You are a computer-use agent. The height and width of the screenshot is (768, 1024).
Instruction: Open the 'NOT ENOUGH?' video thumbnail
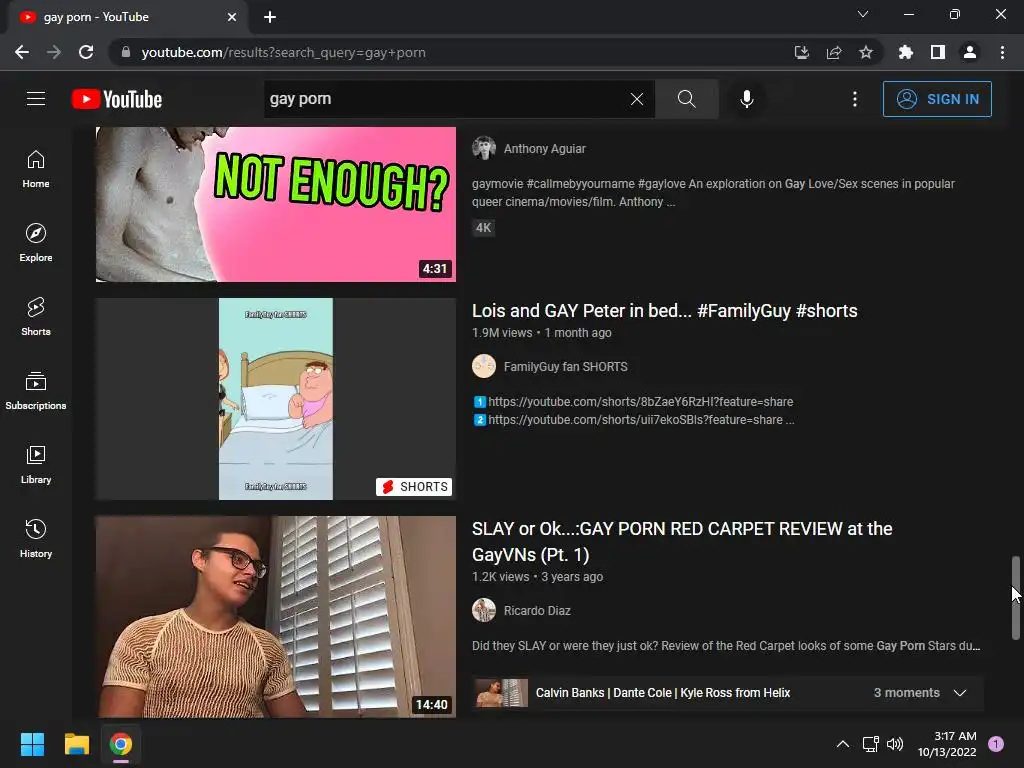(276, 204)
